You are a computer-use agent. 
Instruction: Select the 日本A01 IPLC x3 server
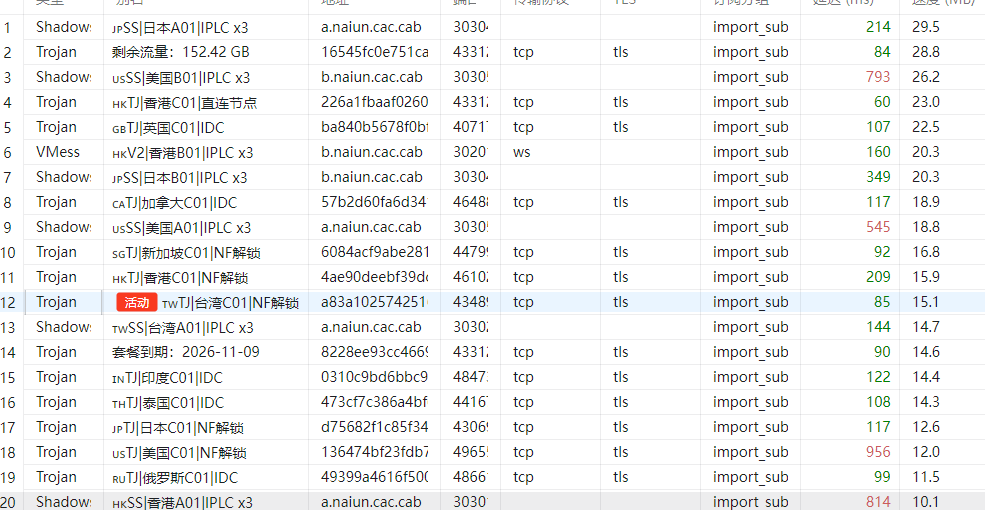181,27
